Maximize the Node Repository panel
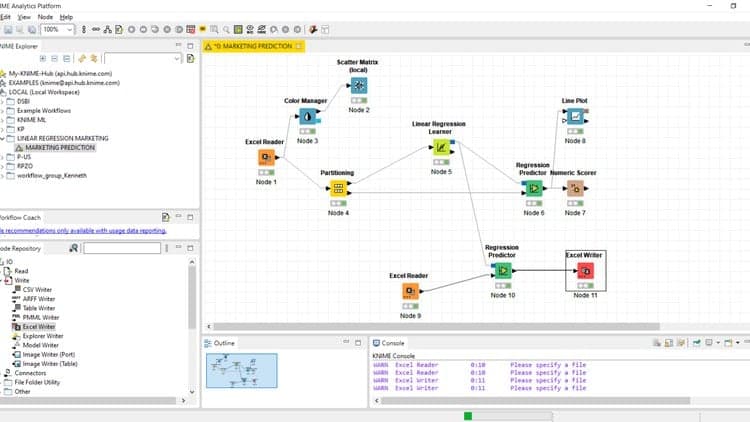This screenshot has width=750, height=422. tap(190, 248)
